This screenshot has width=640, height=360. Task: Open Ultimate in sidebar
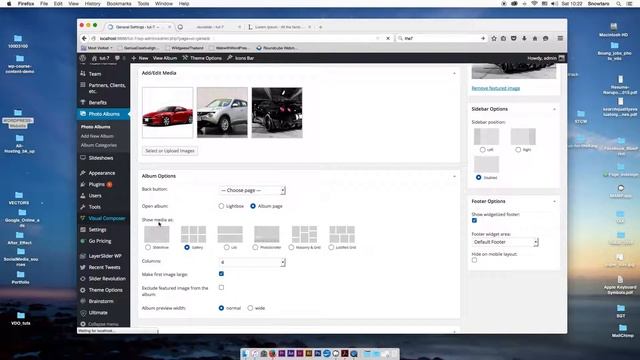click(98, 313)
